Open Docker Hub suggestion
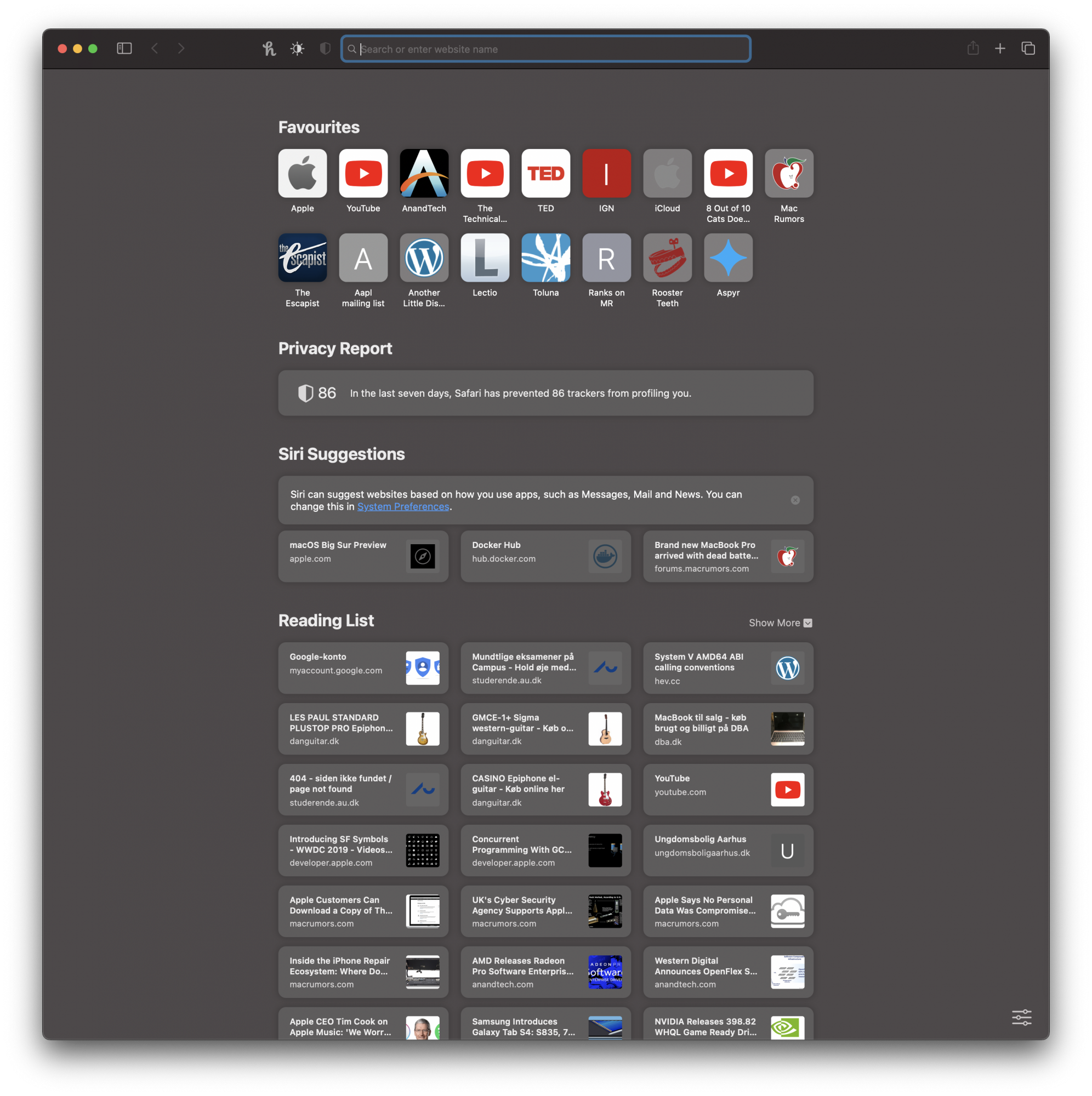Image resolution: width=1092 pixels, height=1096 pixels. pos(545,557)
